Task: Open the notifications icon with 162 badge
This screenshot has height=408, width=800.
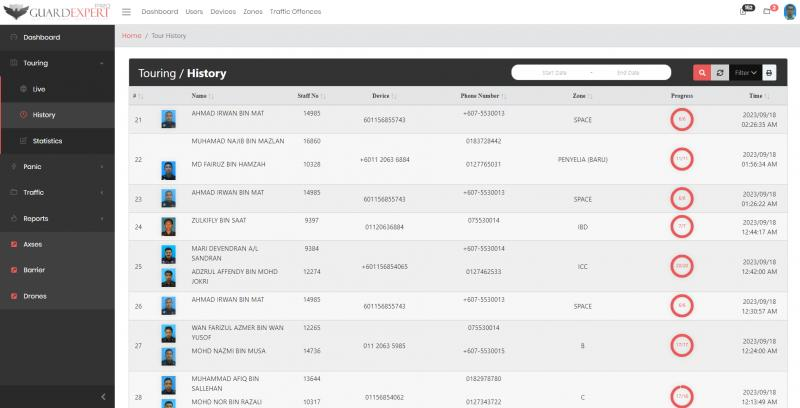Action: tap(743, 11)
